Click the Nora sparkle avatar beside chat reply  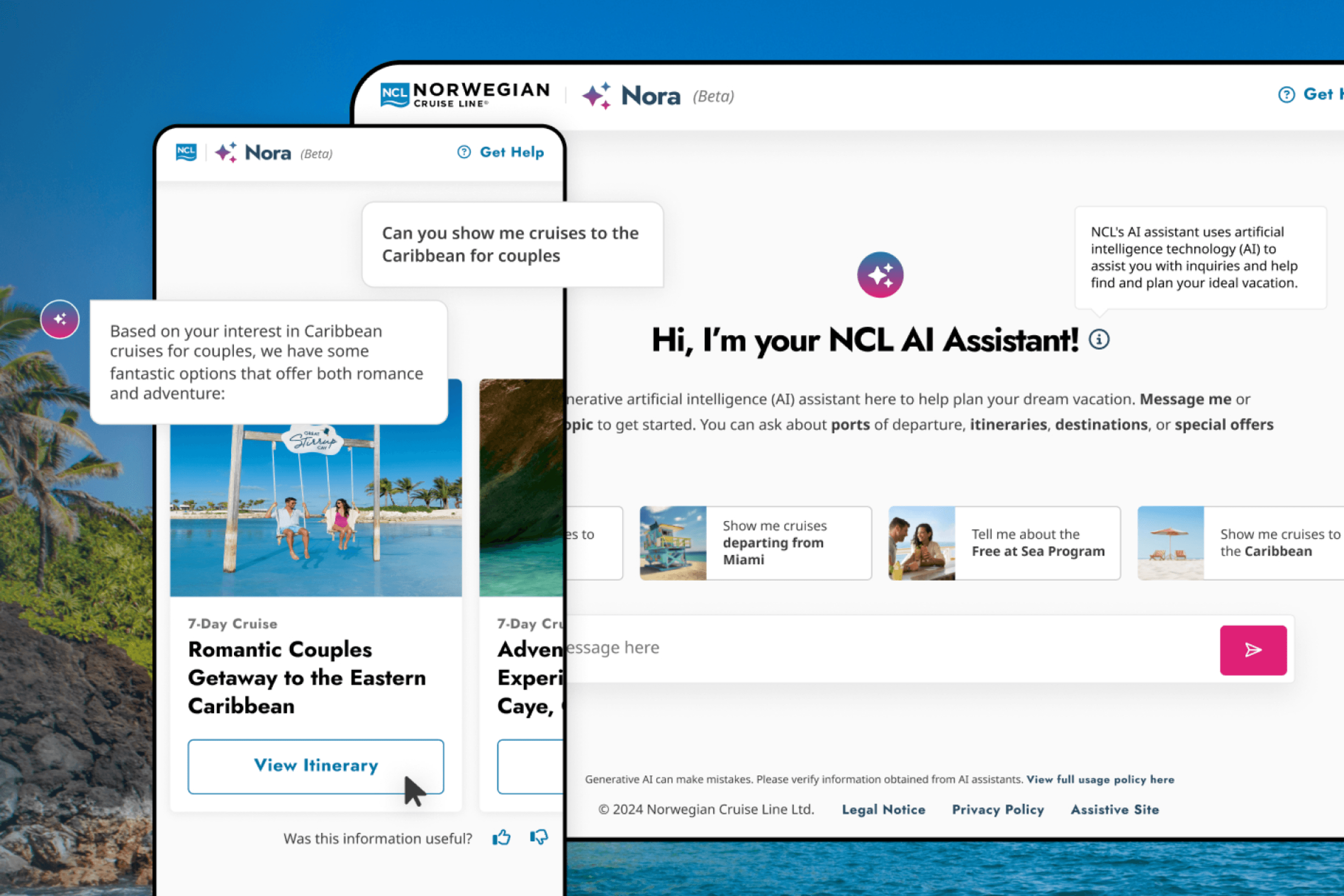(60, 319)
